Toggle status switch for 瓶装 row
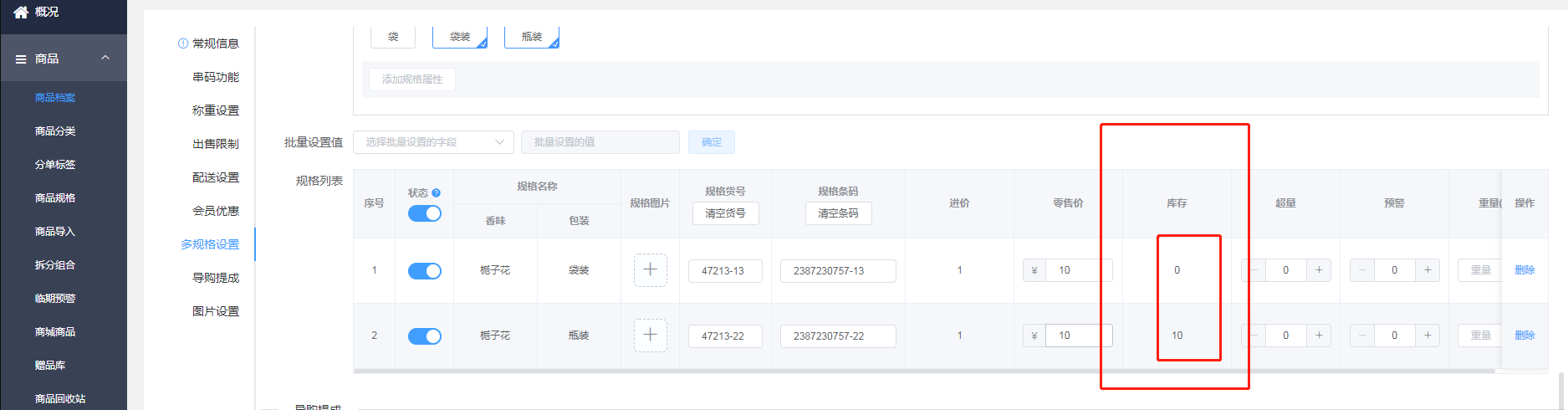 425,336
